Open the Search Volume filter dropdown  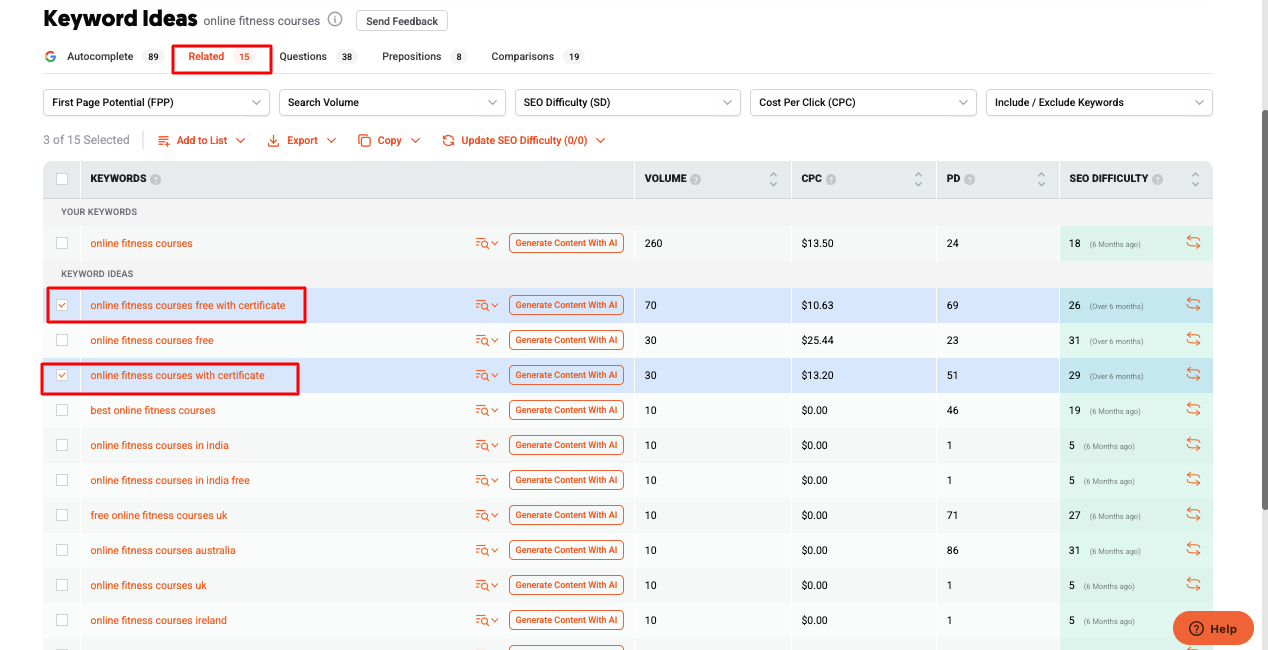pyautogui.click(x=392, y=102)
